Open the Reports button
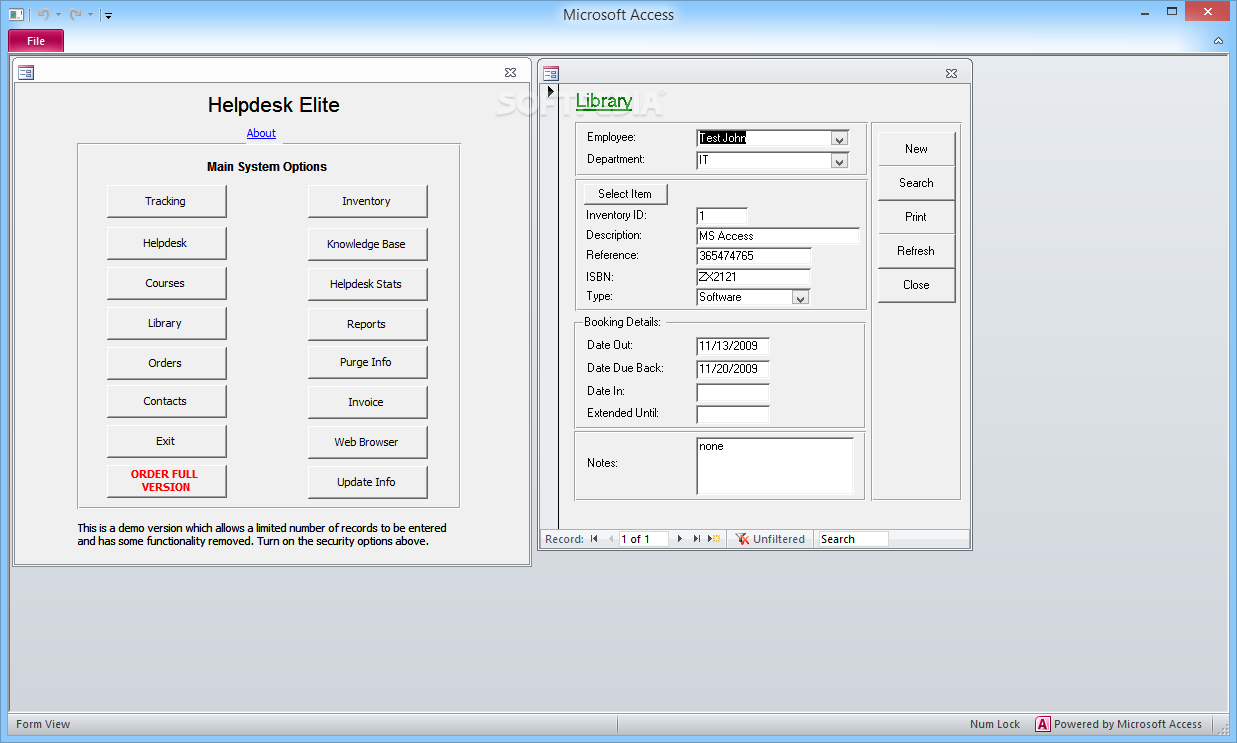1237x743 pixels. point(367,324)
